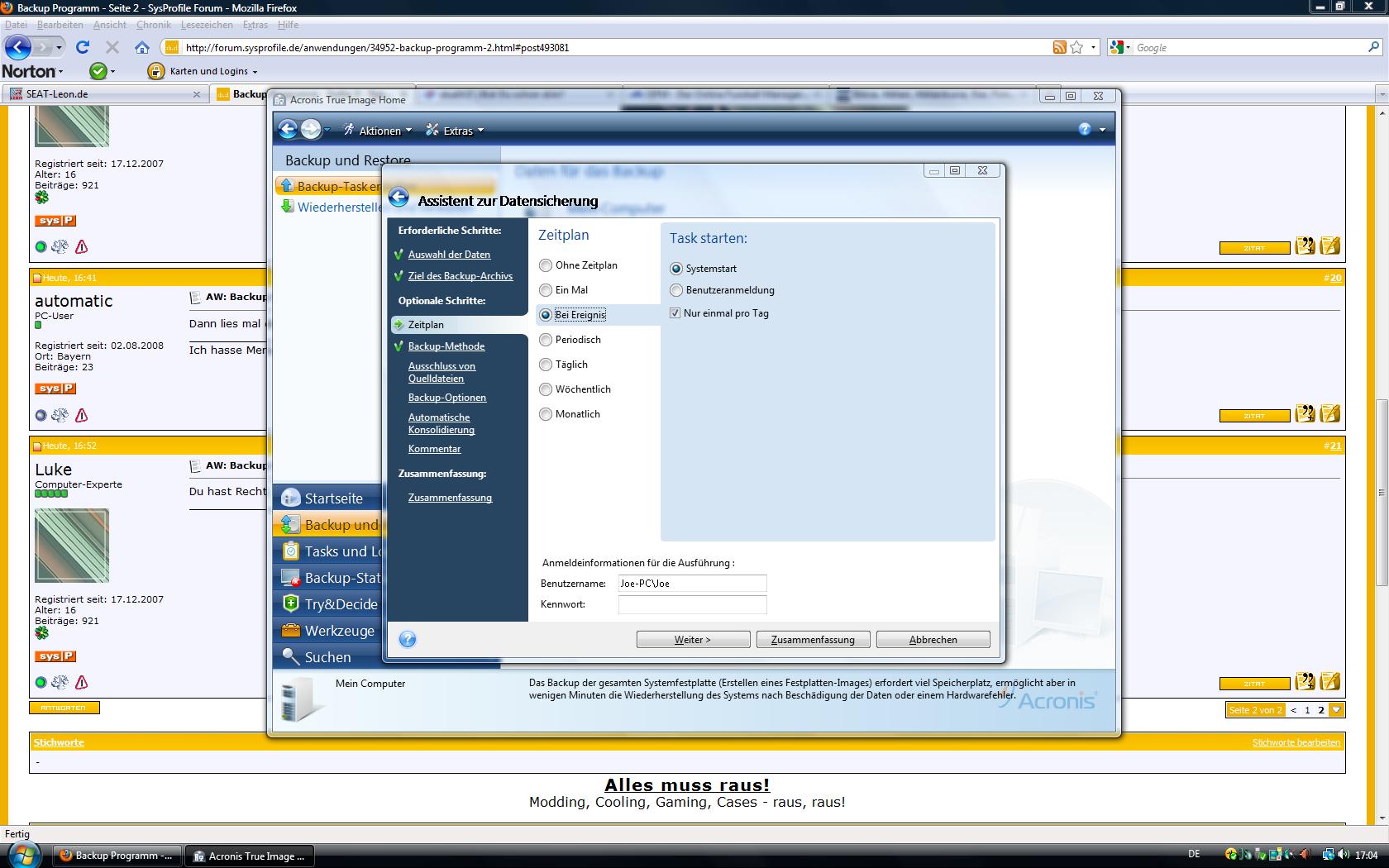Click Firefox URL address bar

[x=612, y=47]
